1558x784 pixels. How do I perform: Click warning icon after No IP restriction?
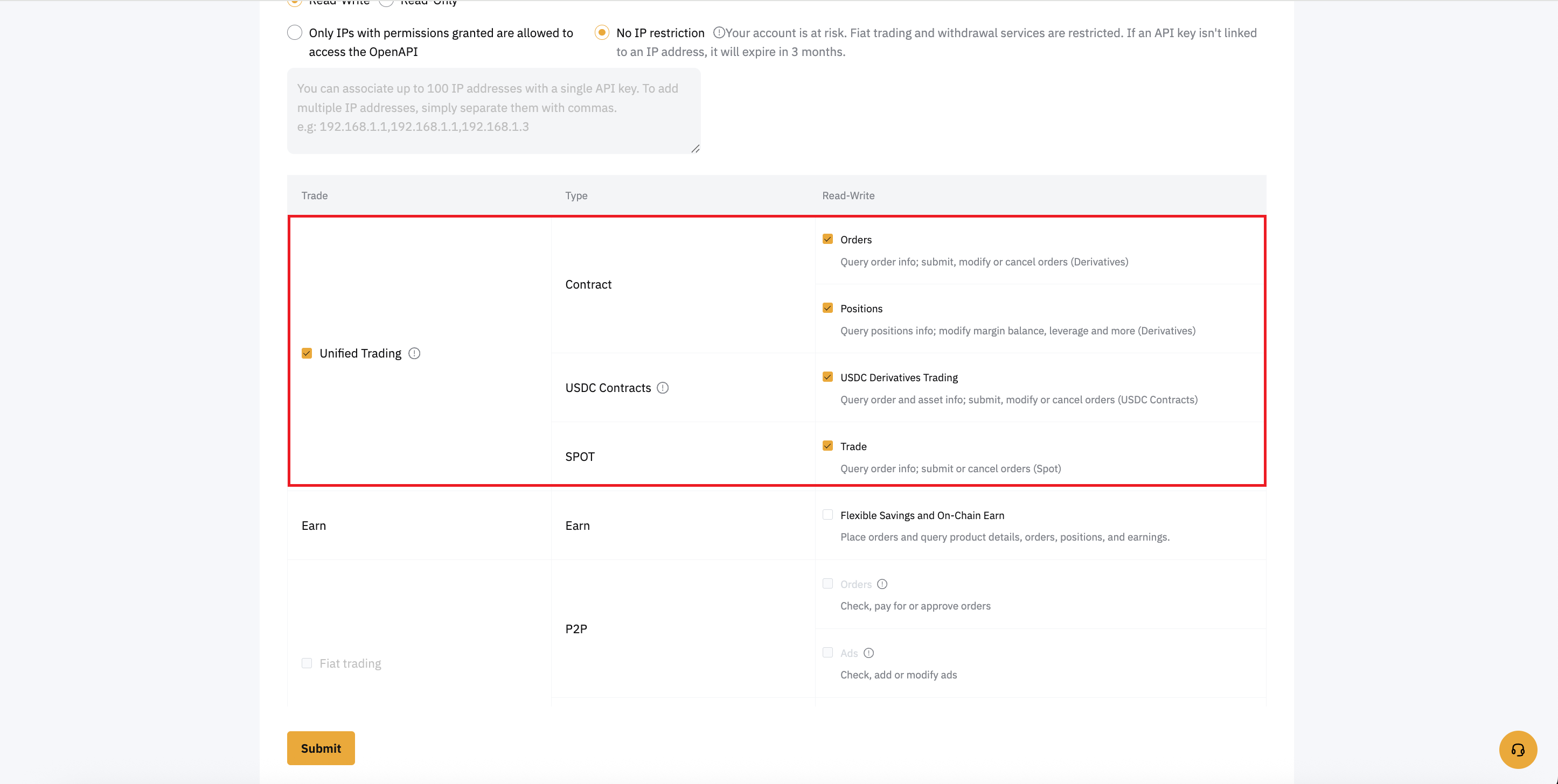click(x=719, y=33)
